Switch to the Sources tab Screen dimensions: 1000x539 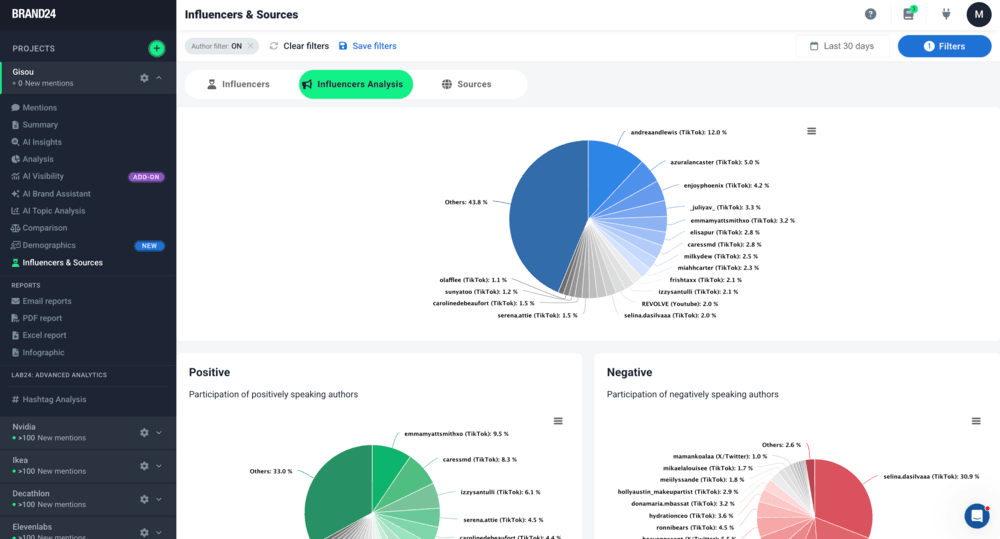pos(466,84)
